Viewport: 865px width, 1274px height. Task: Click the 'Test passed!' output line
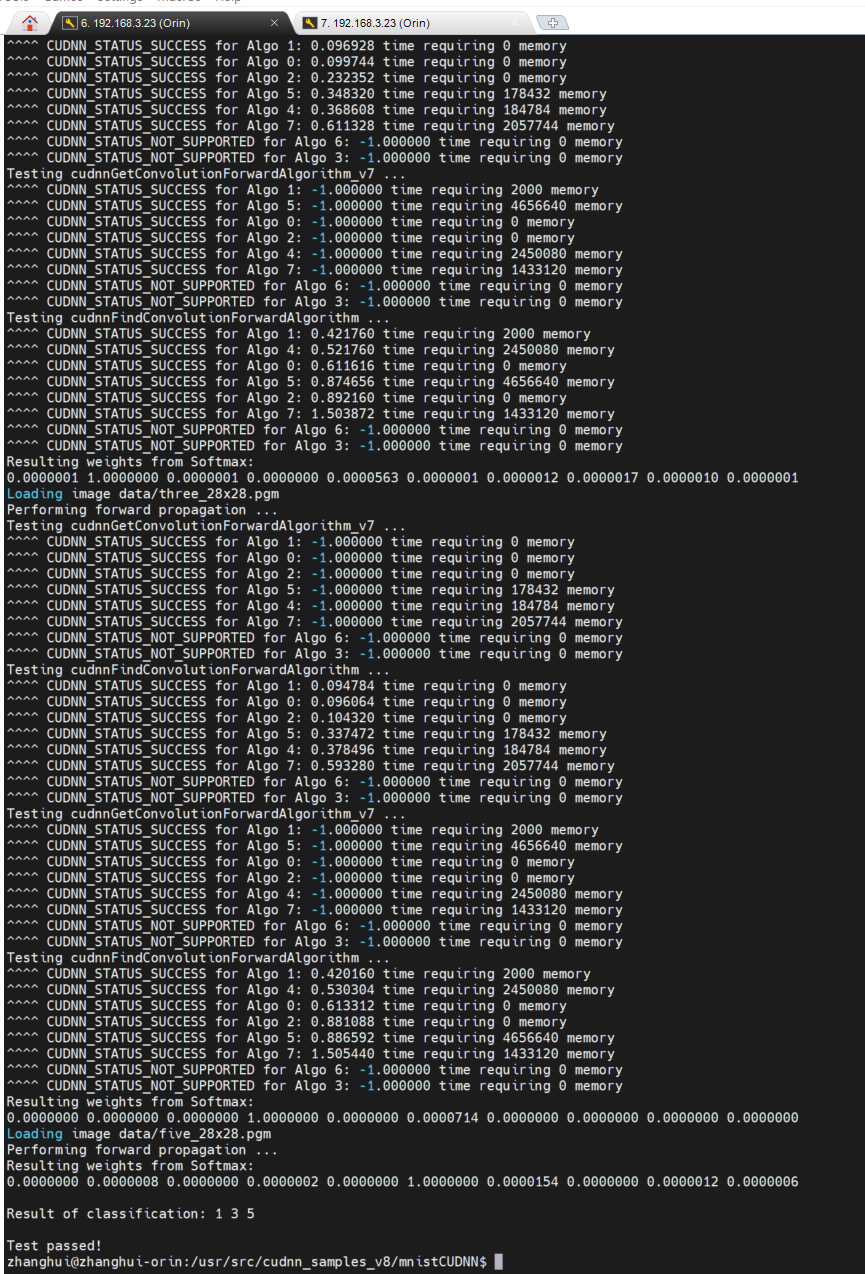(x=54, y=1246)
